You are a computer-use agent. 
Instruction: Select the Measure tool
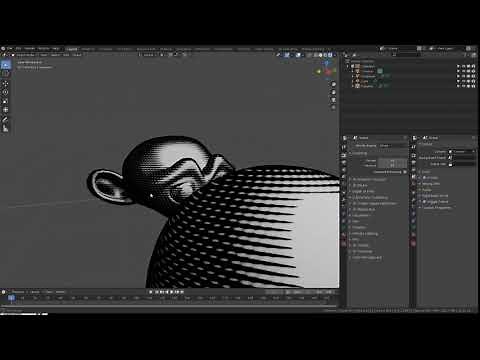6,128
